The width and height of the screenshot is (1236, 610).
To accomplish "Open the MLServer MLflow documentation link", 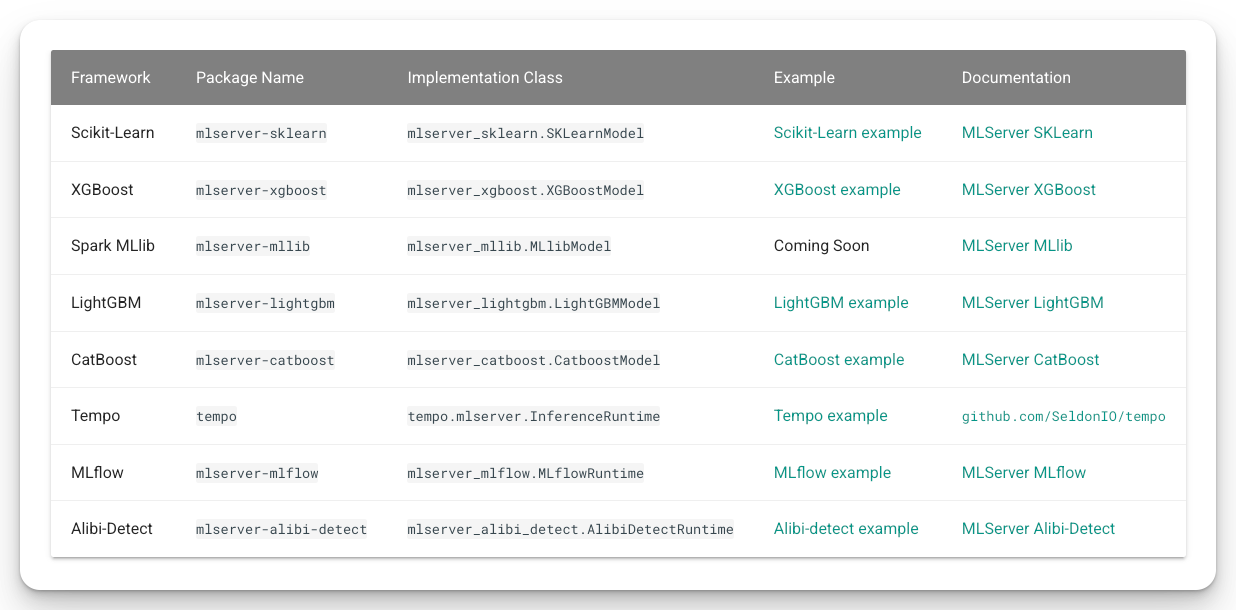I will [x=1024, y=473].
